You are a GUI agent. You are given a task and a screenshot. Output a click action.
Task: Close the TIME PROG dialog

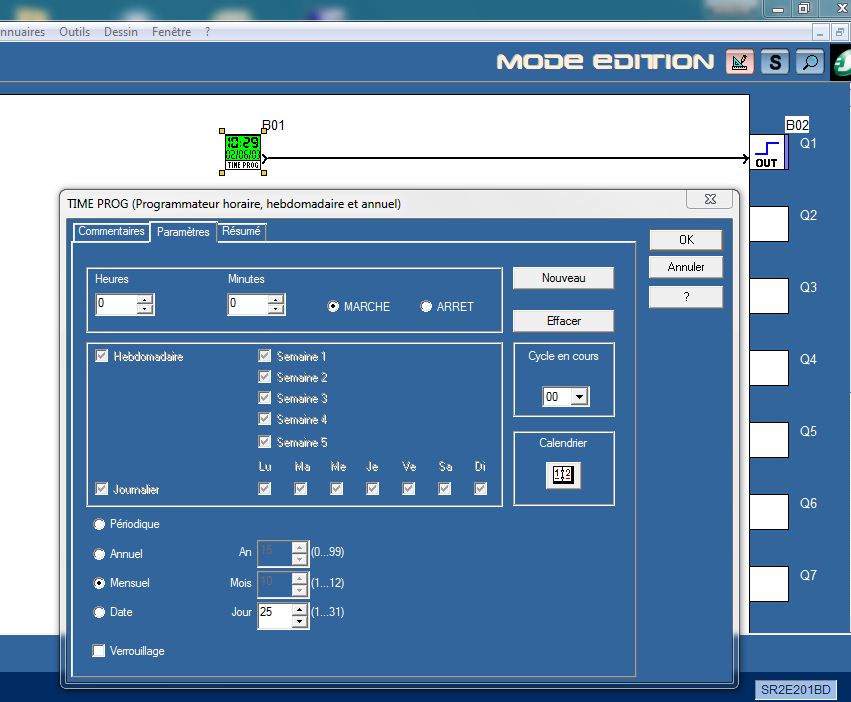(710, 199)
